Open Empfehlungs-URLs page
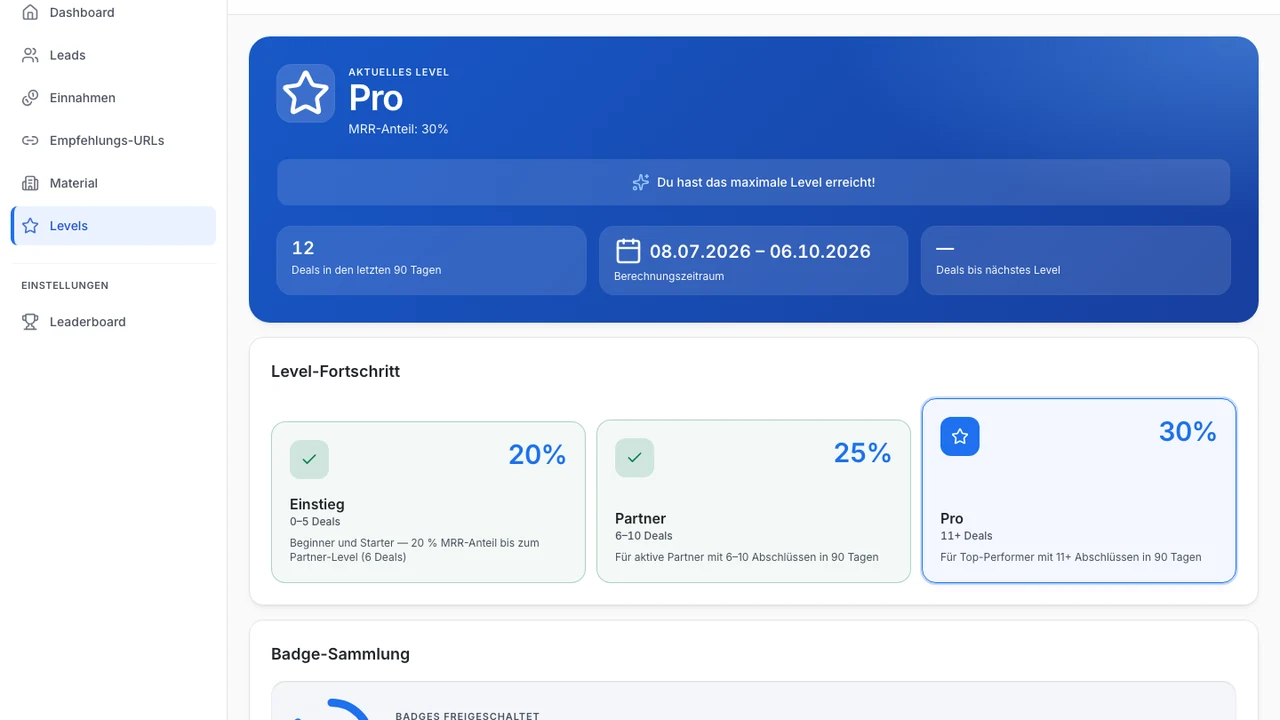Screen dimensions: 1280x720 [x=113, y=141]
